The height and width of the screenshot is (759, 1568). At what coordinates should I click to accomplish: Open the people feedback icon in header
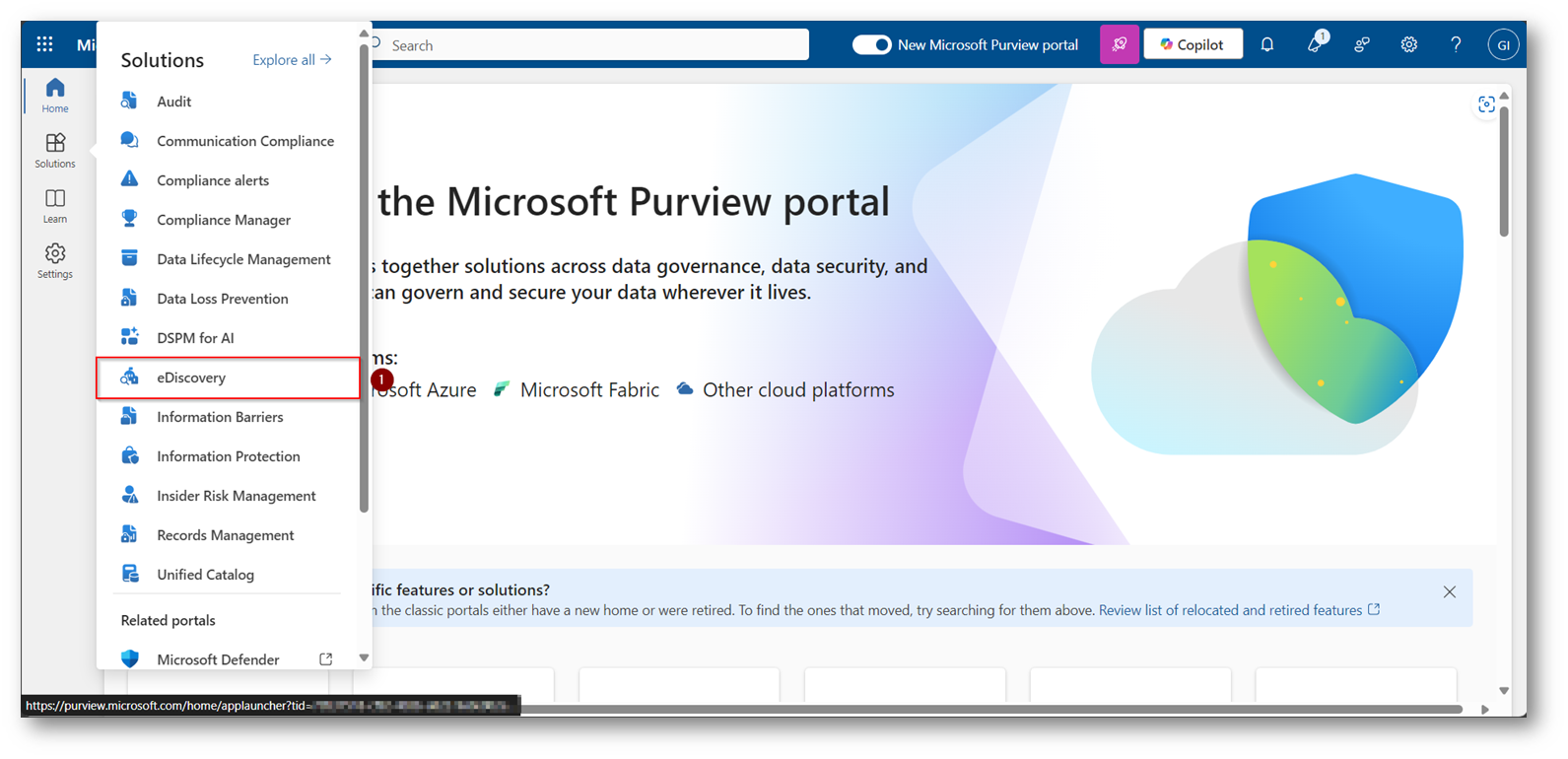coord(1362,44)
